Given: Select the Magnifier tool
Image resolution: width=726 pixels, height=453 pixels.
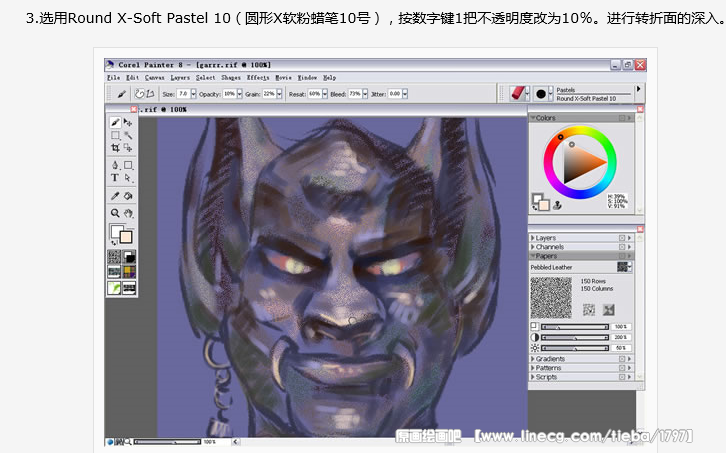Looking at the screenshot, I should pyautogui.click(x=115, y=213).
